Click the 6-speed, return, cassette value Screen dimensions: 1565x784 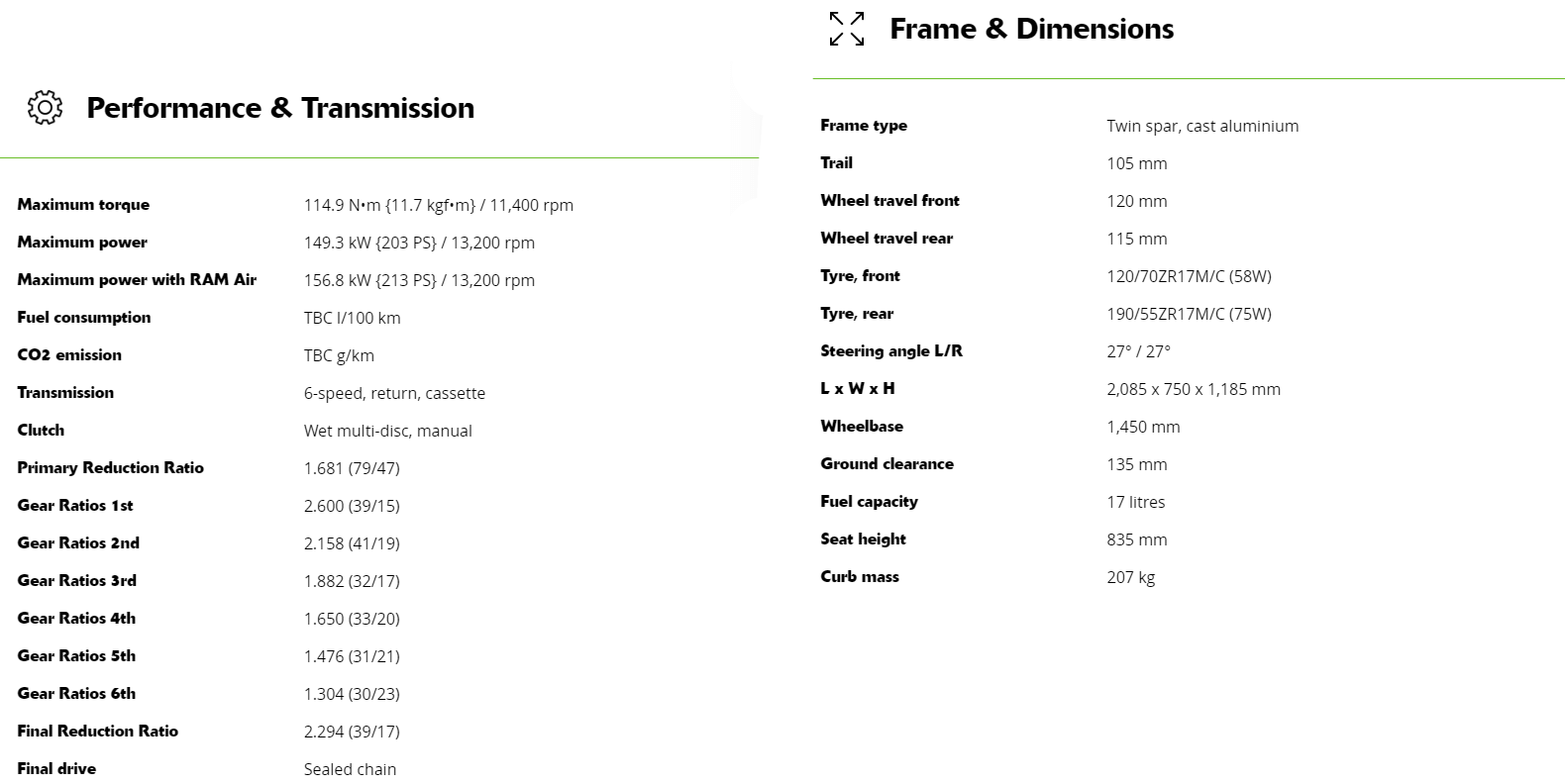(x=394, y=393)
